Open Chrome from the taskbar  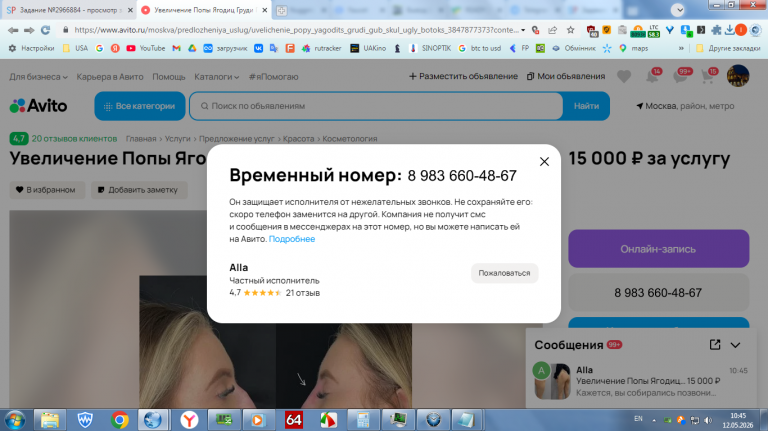[120, 420]
